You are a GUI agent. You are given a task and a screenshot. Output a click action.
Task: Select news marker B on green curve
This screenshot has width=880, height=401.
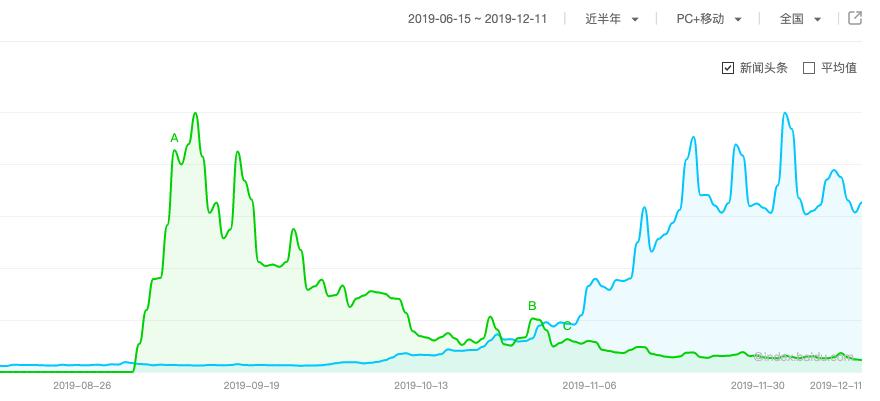pyautogui.click(x=532, y=306)
